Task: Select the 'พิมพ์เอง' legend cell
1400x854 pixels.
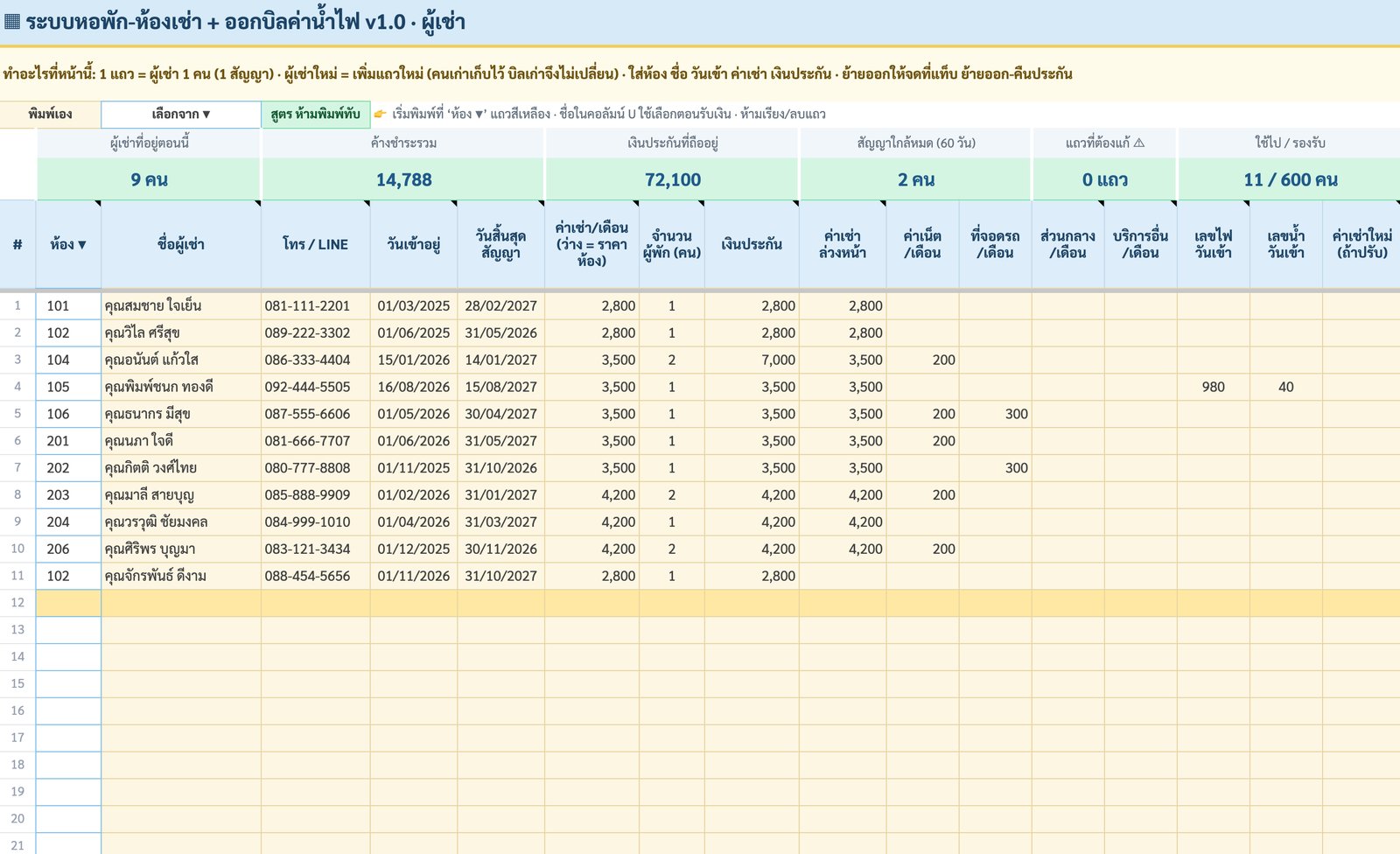Action: tap(50, 115)
